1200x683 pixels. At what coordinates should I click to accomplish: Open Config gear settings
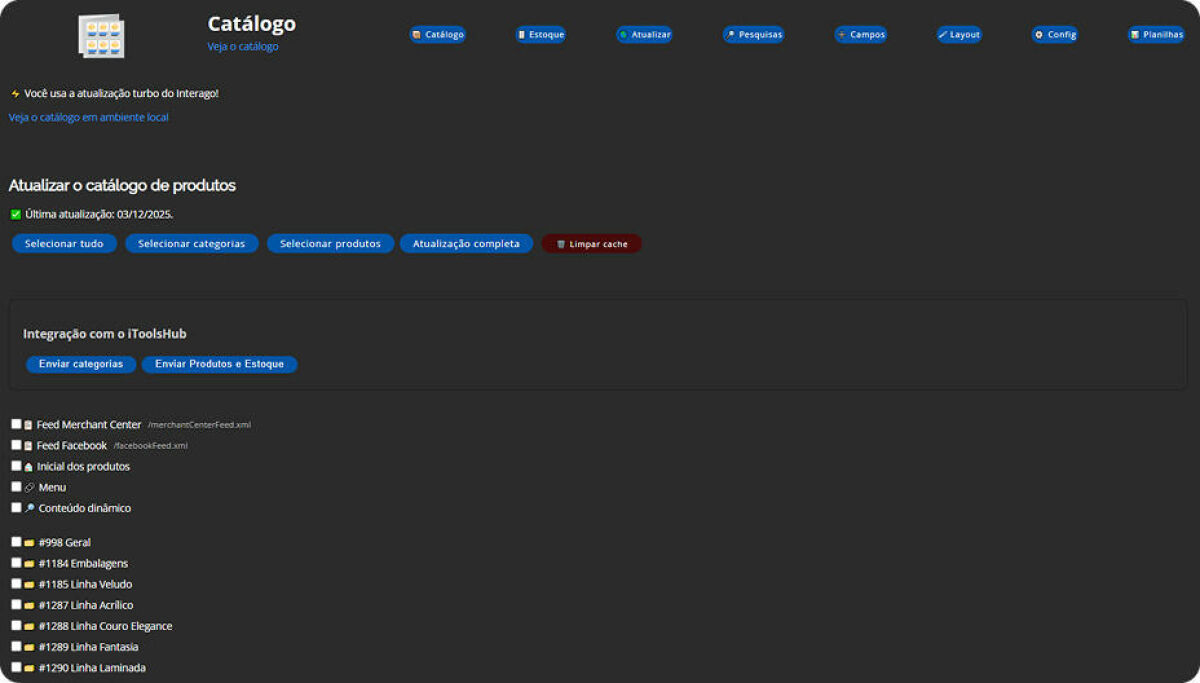1054,34
